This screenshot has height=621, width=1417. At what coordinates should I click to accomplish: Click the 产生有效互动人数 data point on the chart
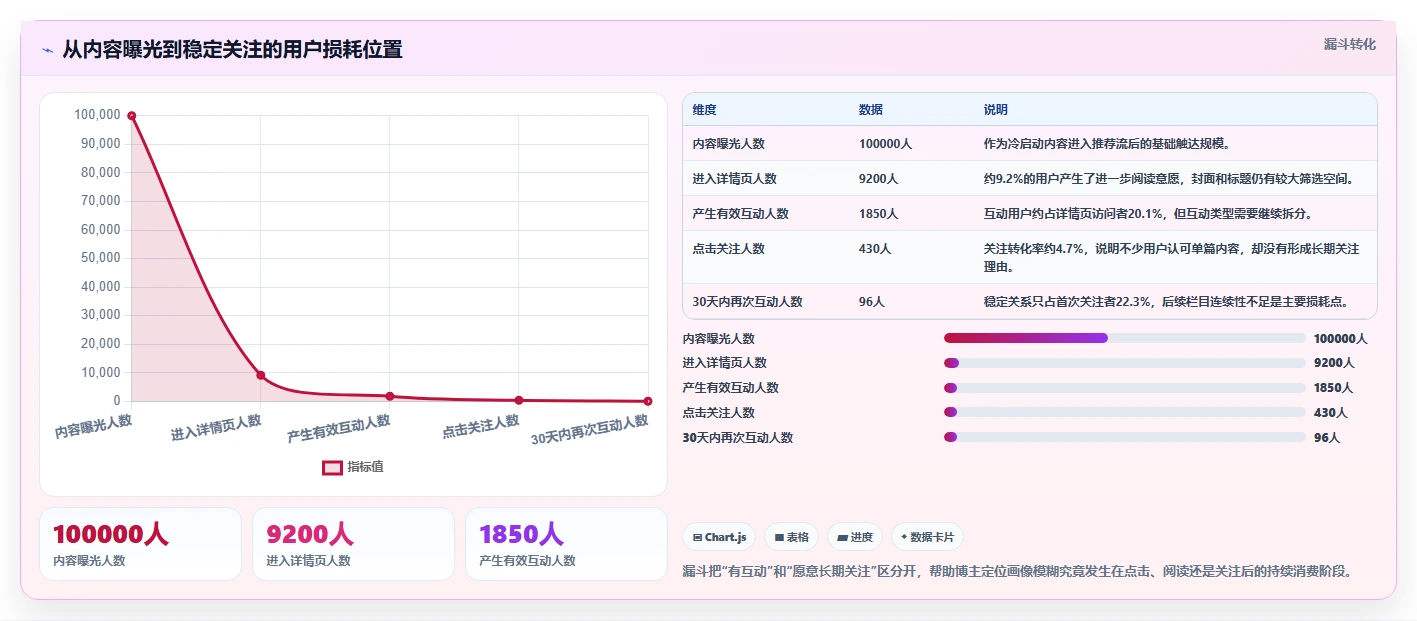tap(390, 396)
